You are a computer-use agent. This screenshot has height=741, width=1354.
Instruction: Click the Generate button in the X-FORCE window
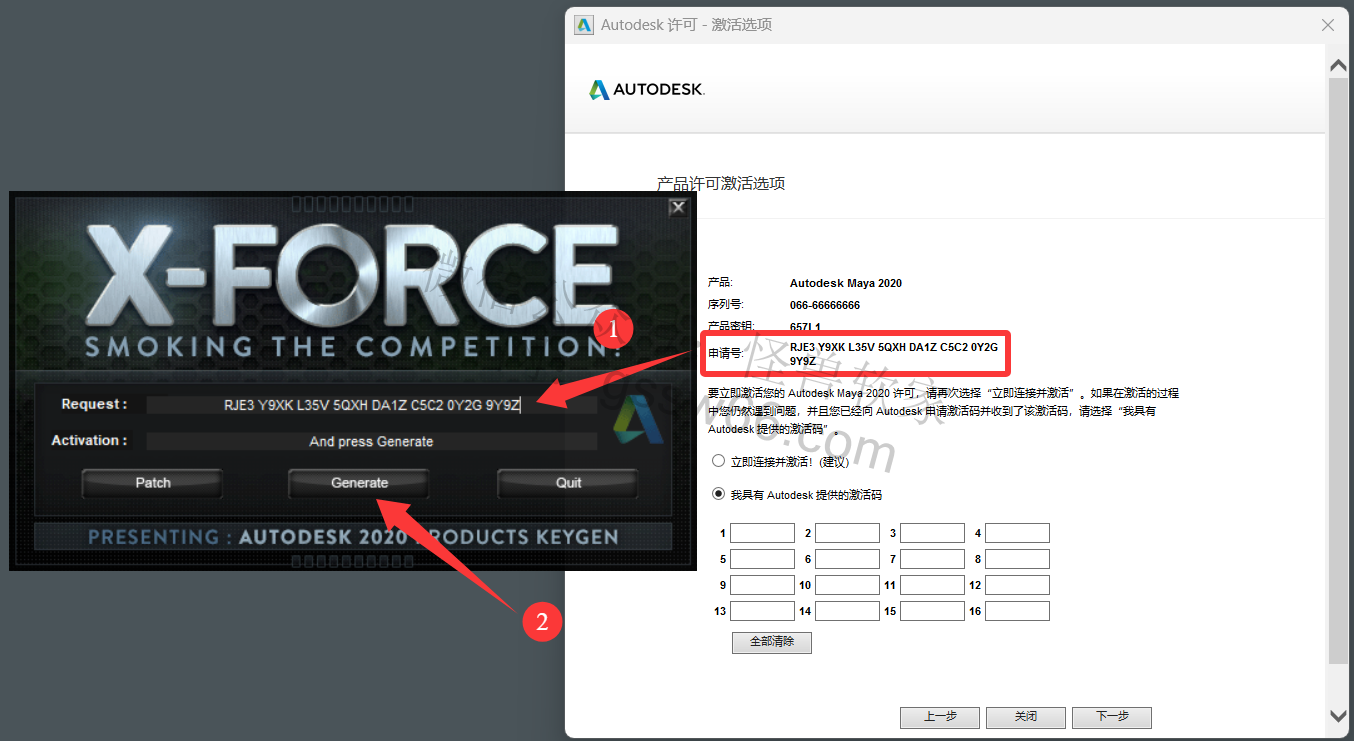(359, 483)
